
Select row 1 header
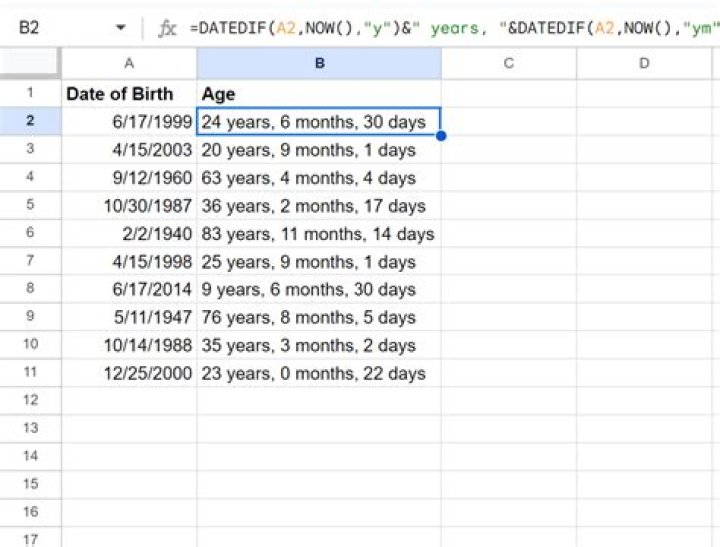(x=30, y=94)
